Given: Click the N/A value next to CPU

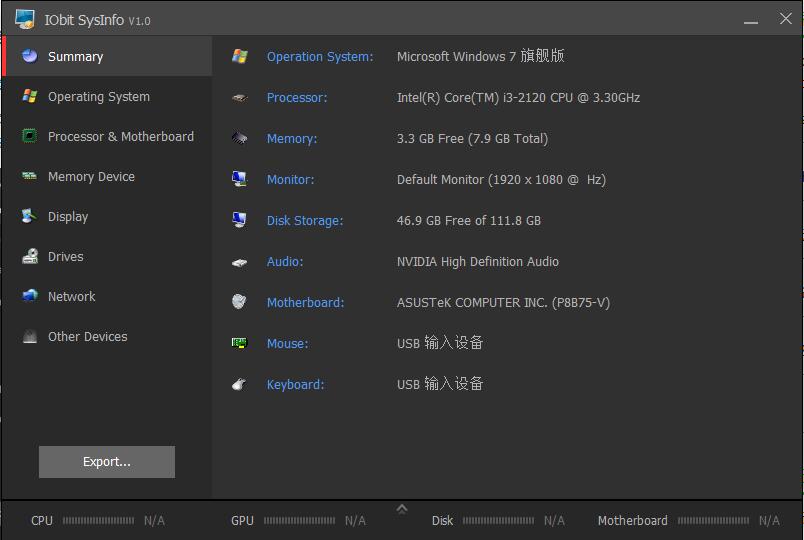Looking at the screenshot, I should click(154, 521).
